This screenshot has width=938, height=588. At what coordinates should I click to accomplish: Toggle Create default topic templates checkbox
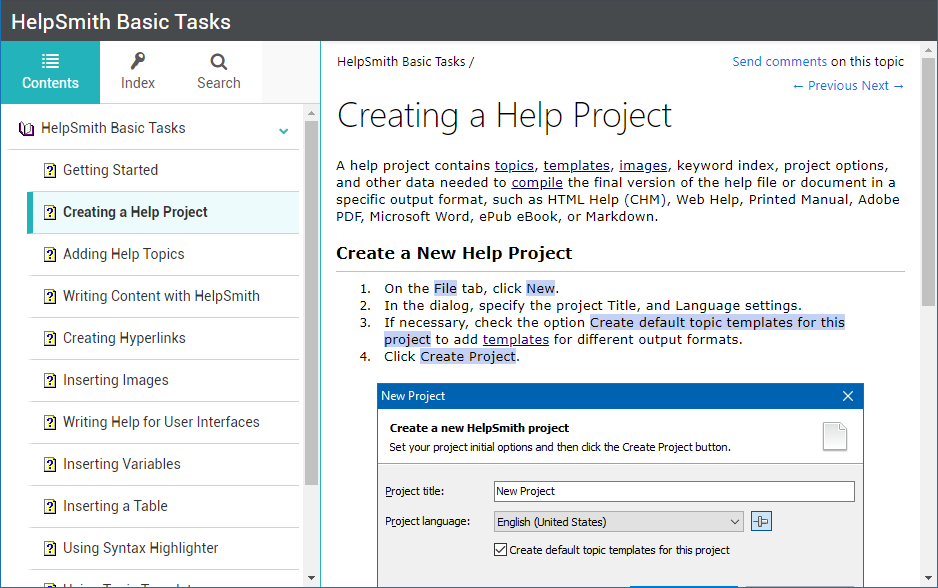(x=501, y=550)
